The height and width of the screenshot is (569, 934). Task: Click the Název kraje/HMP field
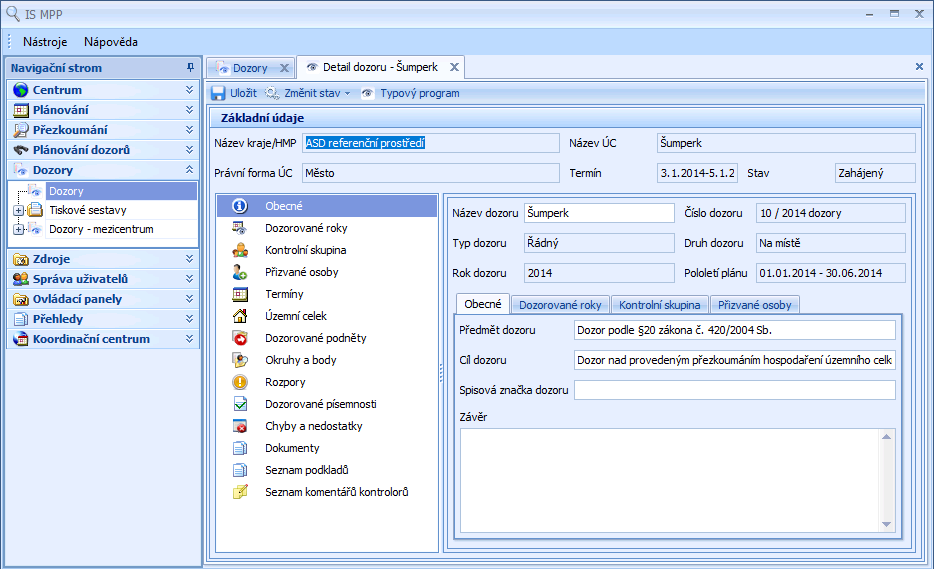point(431,143)
